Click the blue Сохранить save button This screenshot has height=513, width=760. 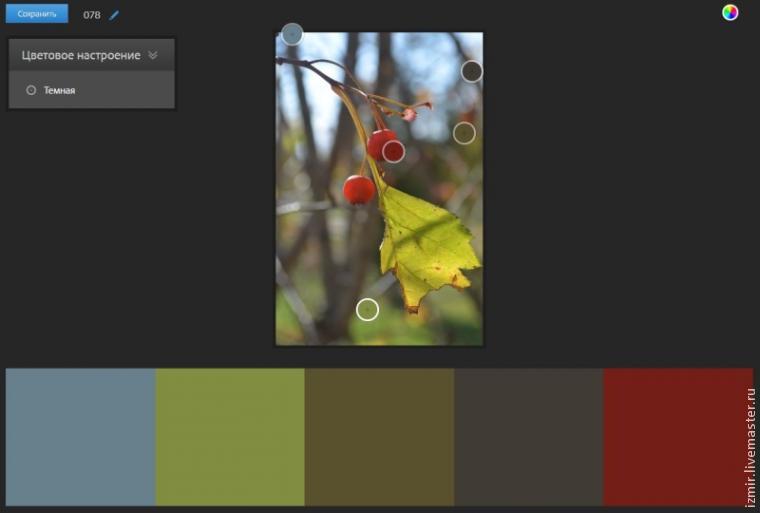37,14
